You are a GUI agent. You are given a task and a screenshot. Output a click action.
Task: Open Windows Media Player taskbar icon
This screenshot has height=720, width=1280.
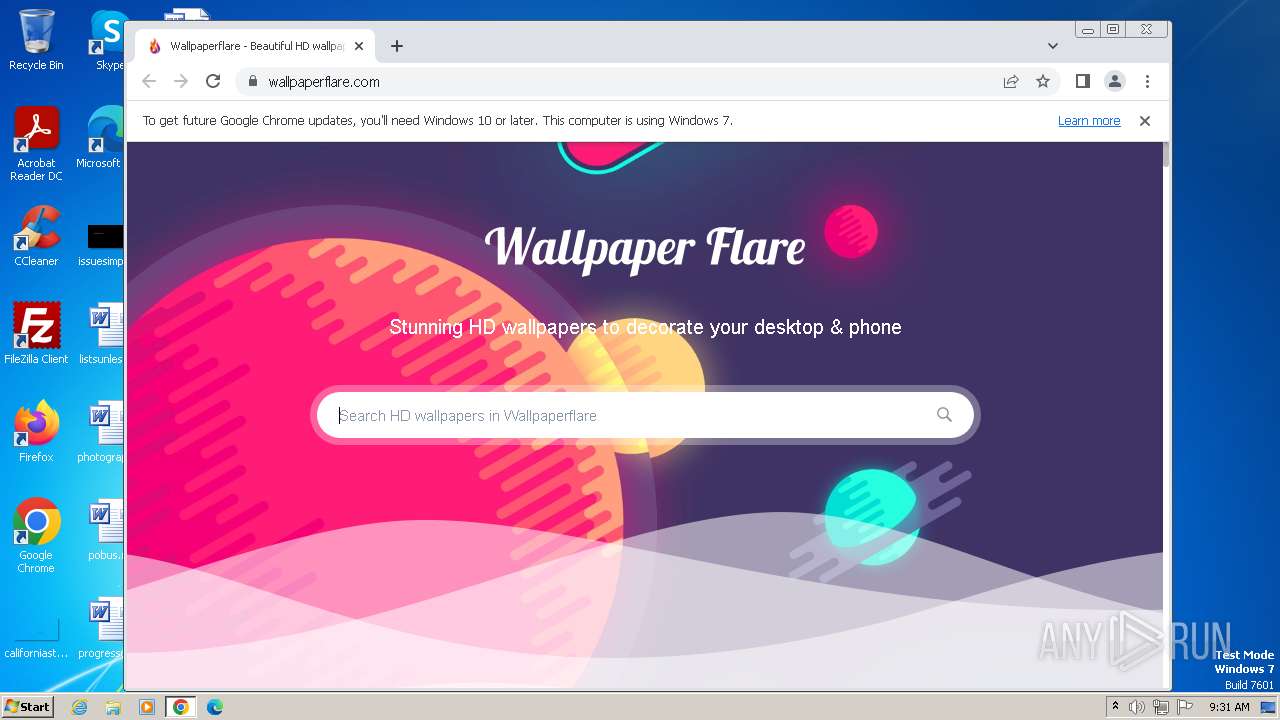click(x=147, y=707)
